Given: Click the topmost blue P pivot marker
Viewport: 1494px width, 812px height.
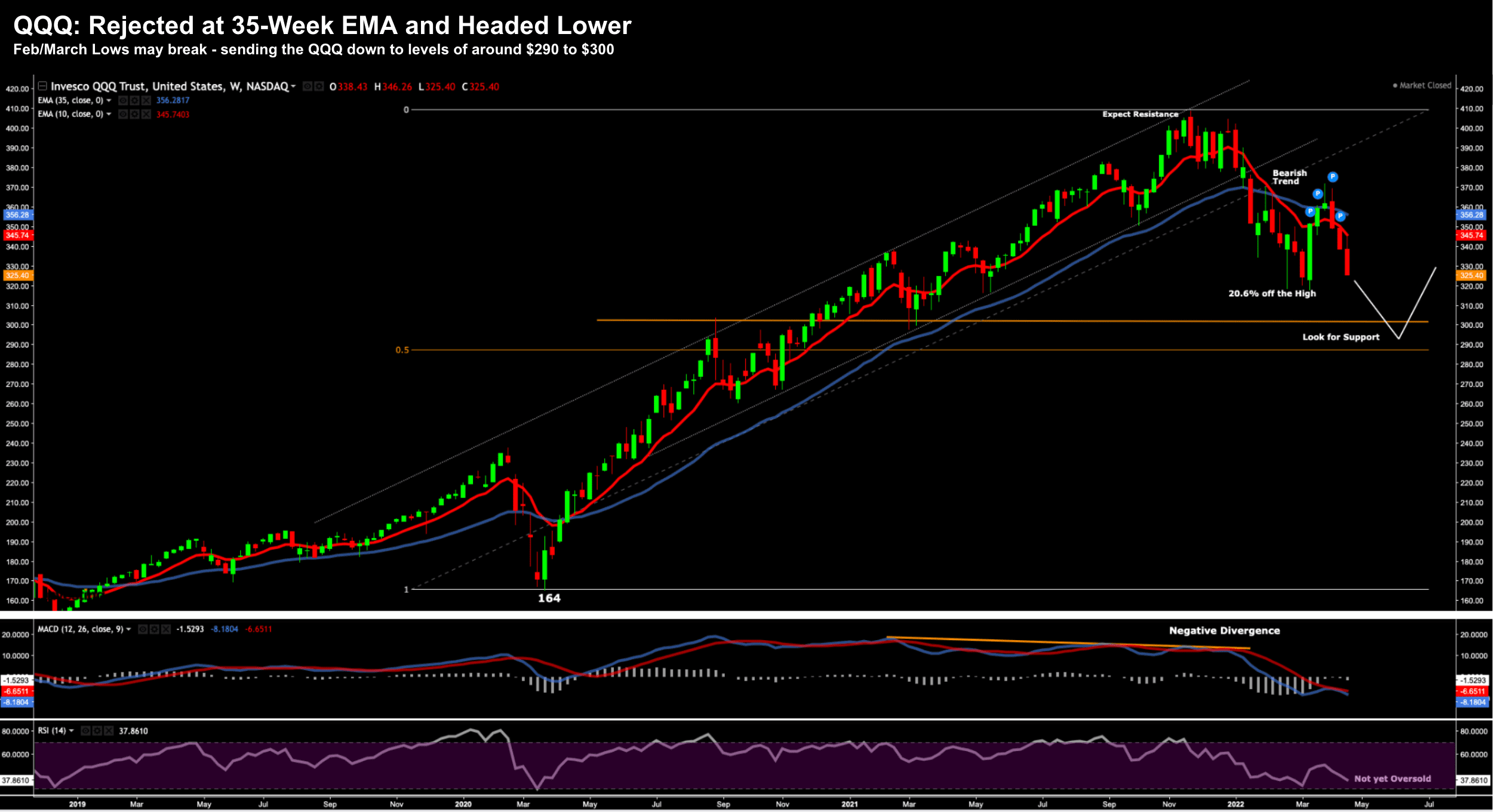Looking at the screenshot, I should tap(1333, 177).
